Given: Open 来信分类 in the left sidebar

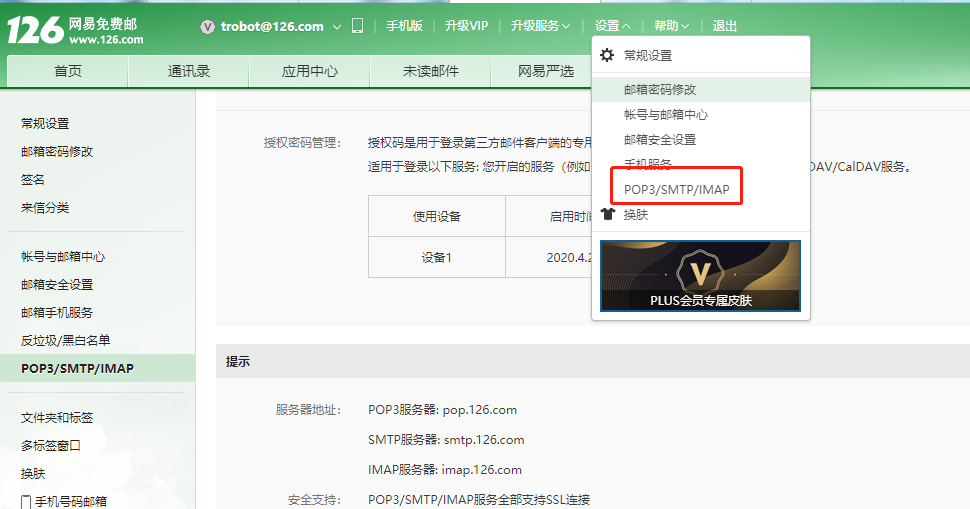Looking at the screenshot, I should point(45,208).
